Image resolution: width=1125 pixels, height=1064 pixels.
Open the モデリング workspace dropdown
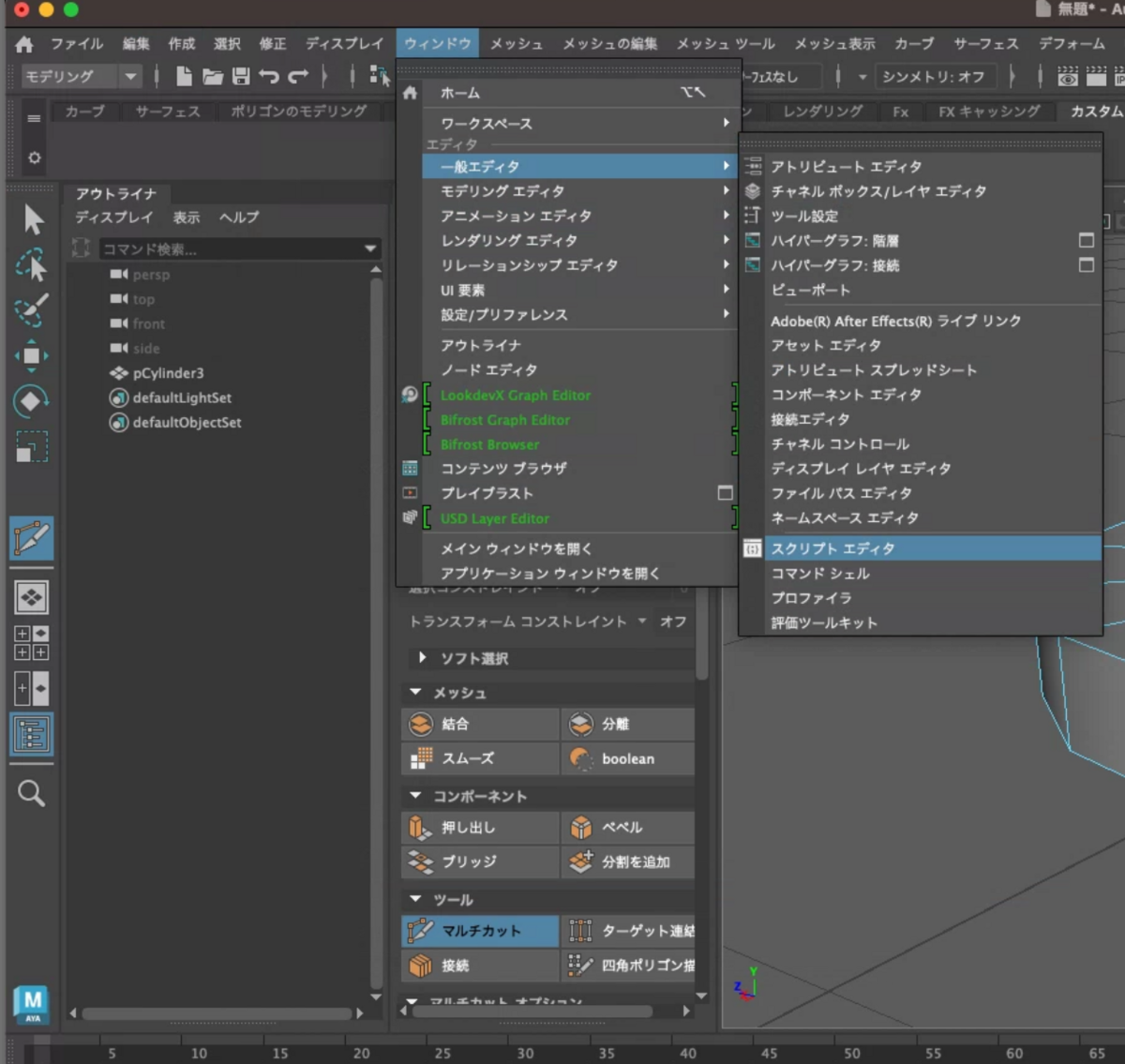129,76
